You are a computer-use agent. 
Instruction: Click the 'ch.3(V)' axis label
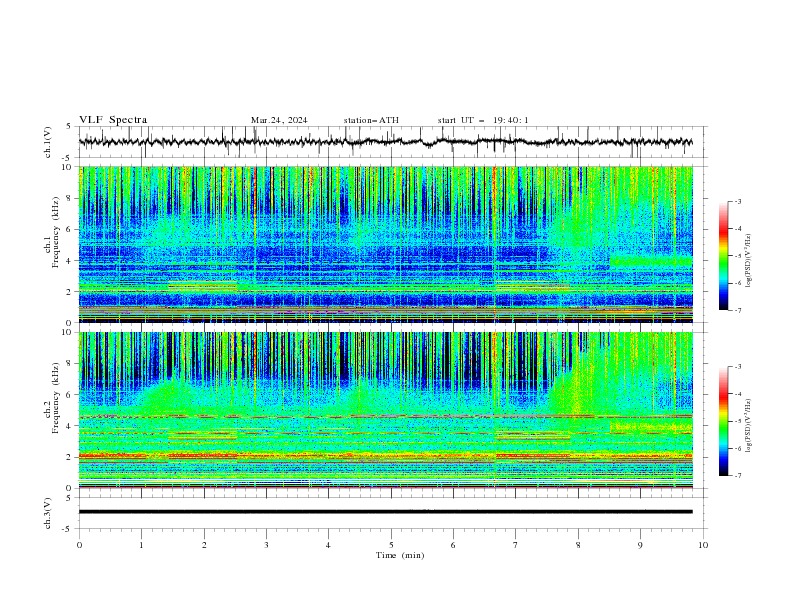click(48, 513)
